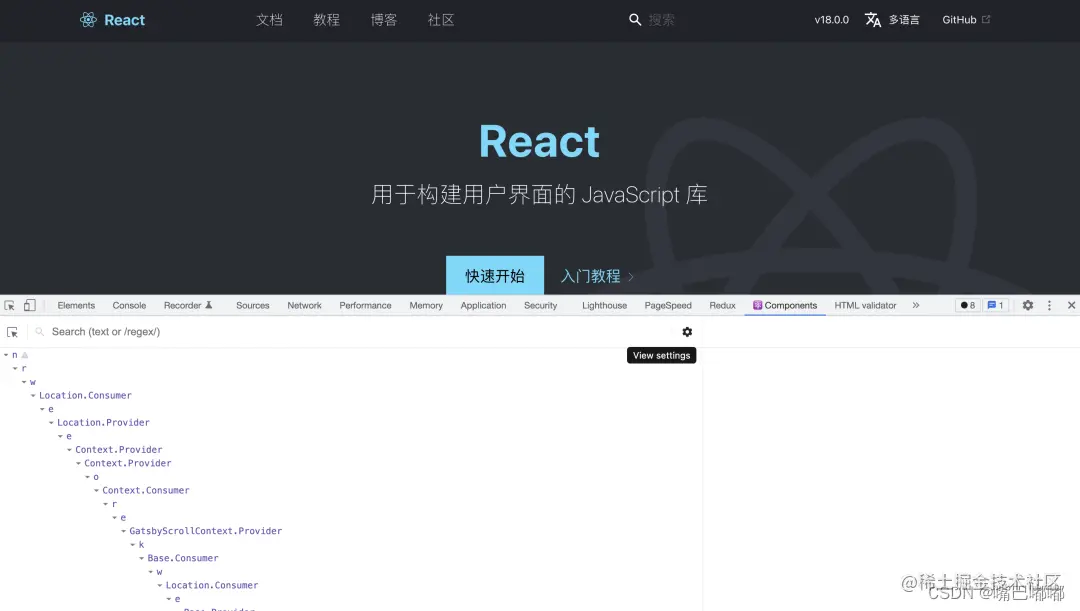Click the site search field in the header
This screenshot has width=1080, height=611.
[x=662, y=20]
